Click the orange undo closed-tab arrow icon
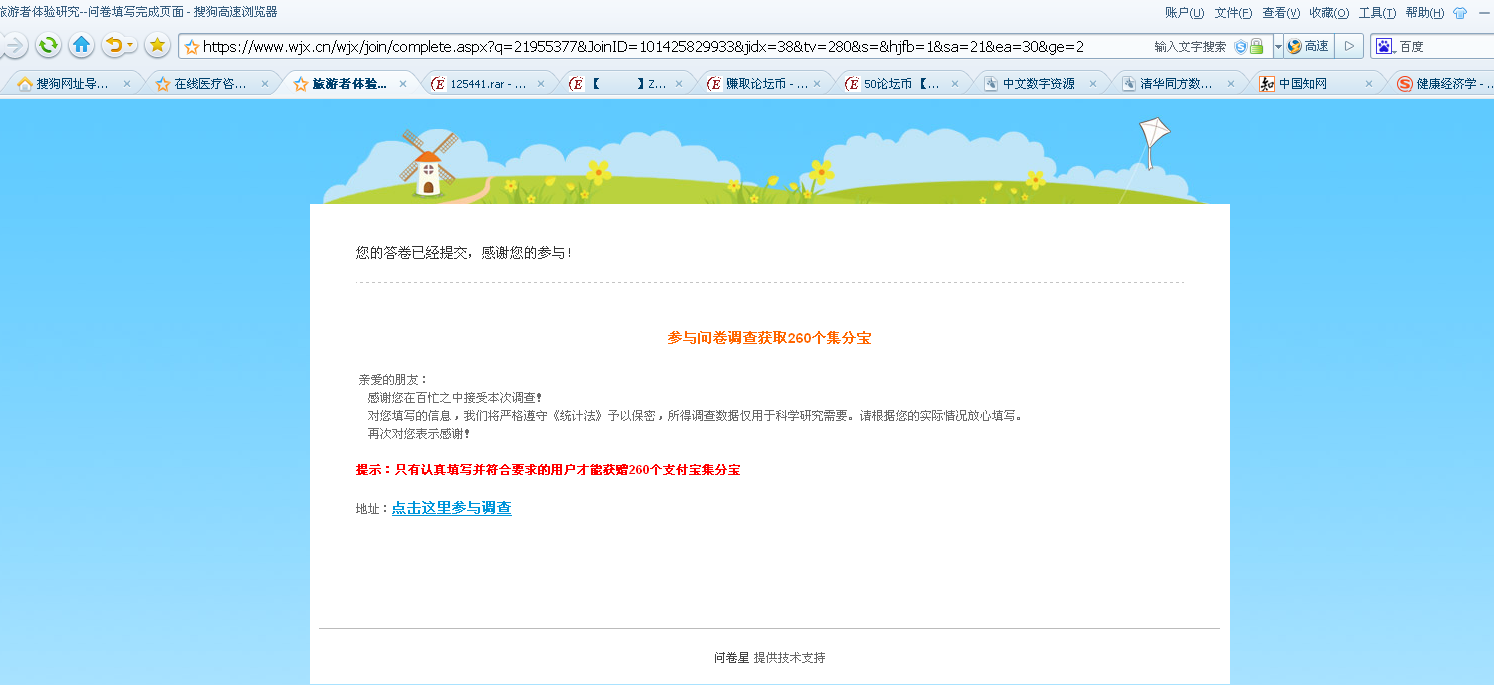Viewport: 1494px width, 685px height. coord(114,45)
